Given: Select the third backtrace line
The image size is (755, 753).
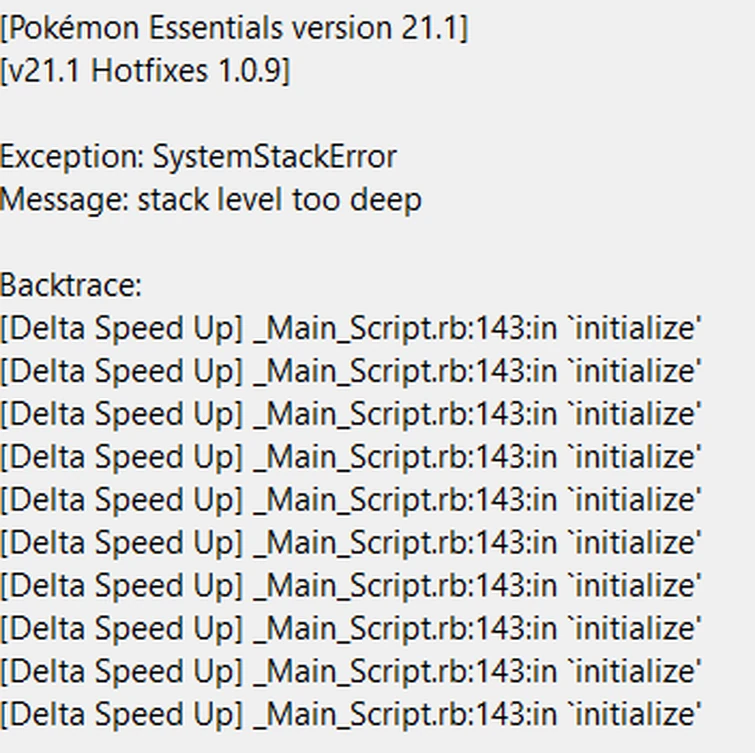Looking at the screenshot, I should [350, 415].
